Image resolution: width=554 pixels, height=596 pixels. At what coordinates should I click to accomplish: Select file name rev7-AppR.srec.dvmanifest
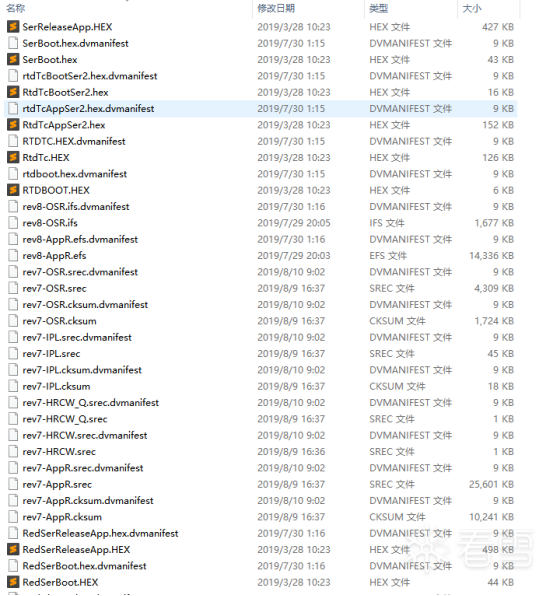[83, 468]
